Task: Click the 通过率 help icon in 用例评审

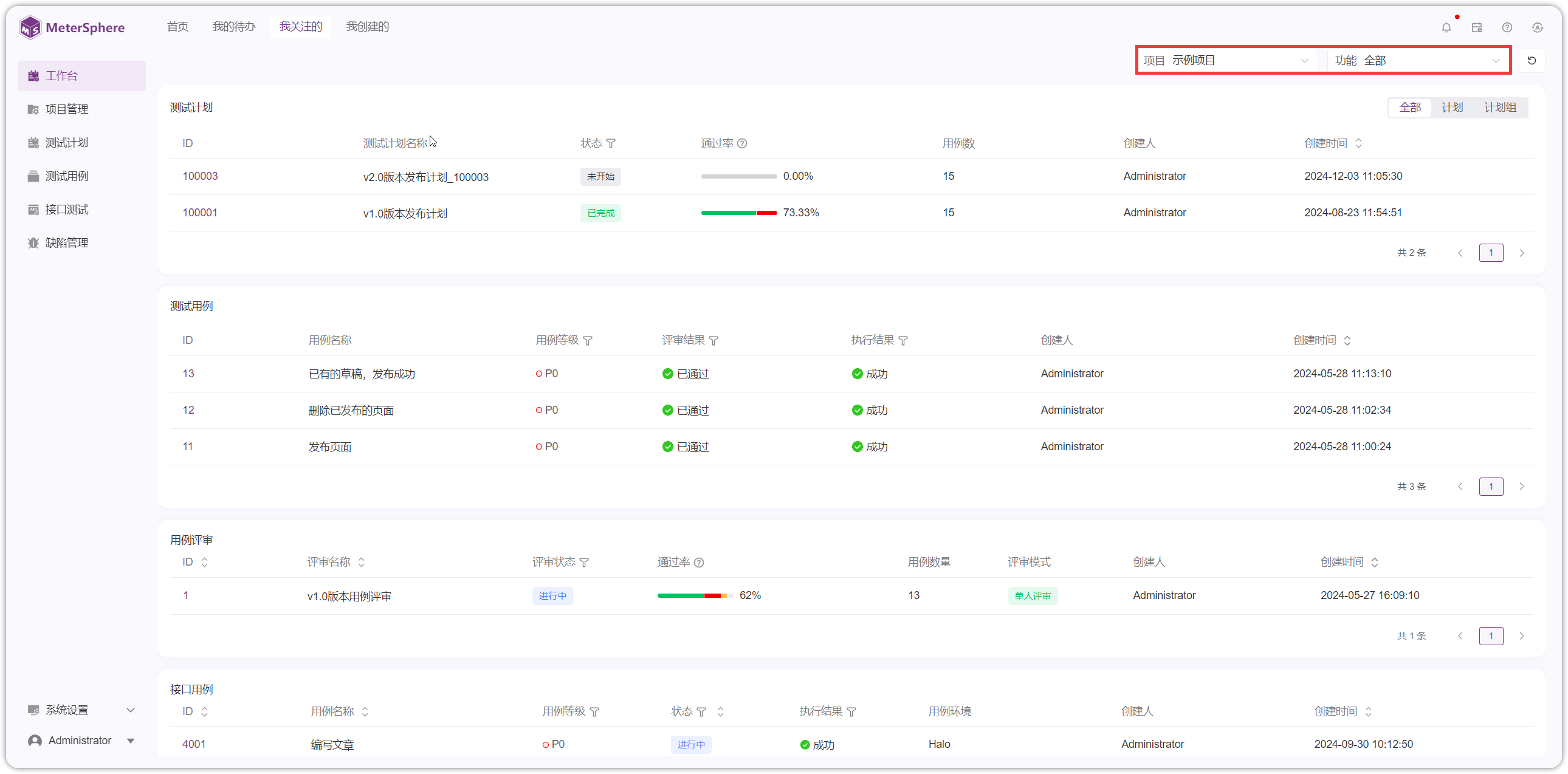Action: tap(699, 562)
